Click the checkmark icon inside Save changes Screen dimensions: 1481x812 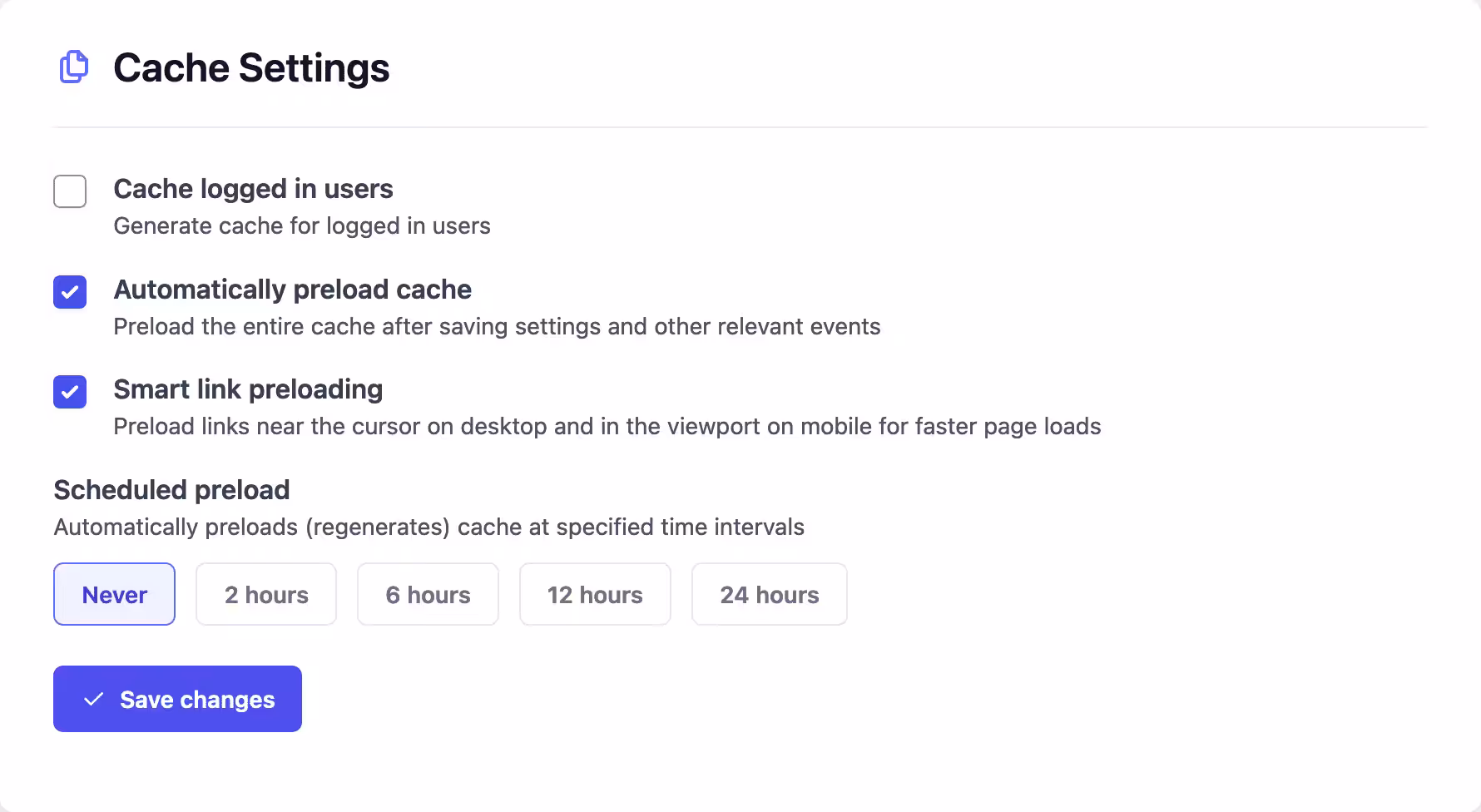click(94, 699)
